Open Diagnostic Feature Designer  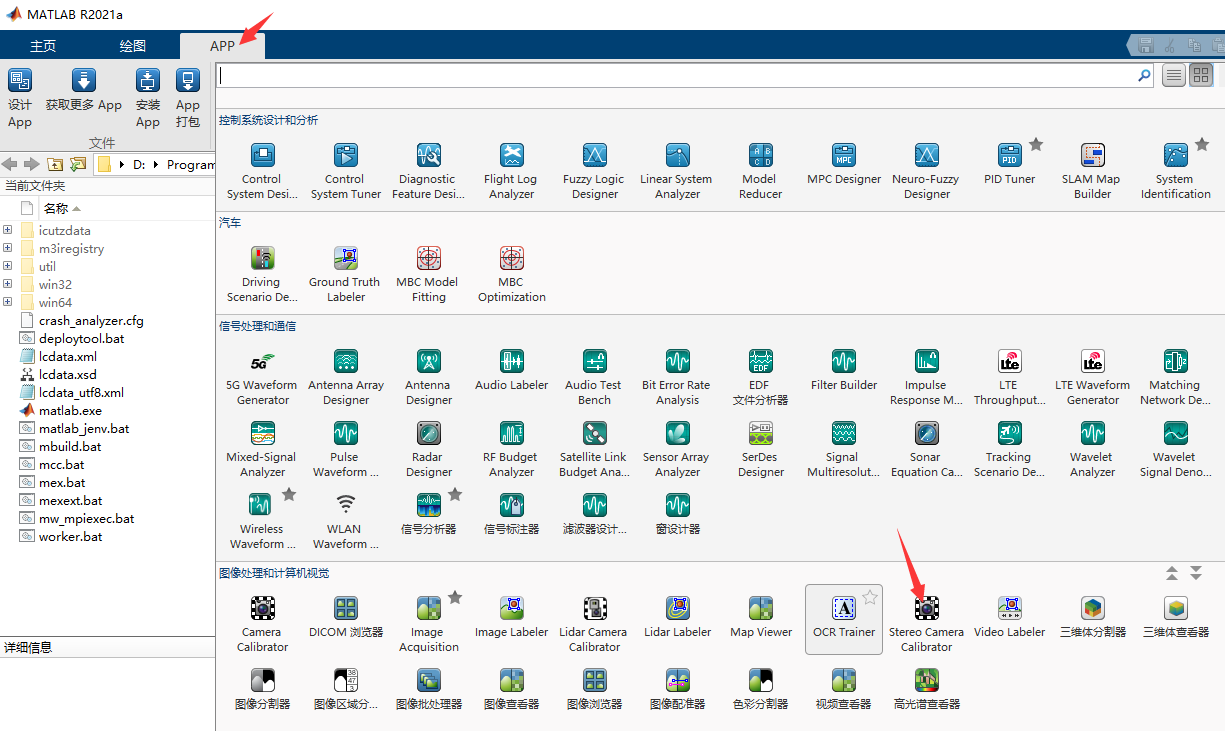[x=428, y=171]
